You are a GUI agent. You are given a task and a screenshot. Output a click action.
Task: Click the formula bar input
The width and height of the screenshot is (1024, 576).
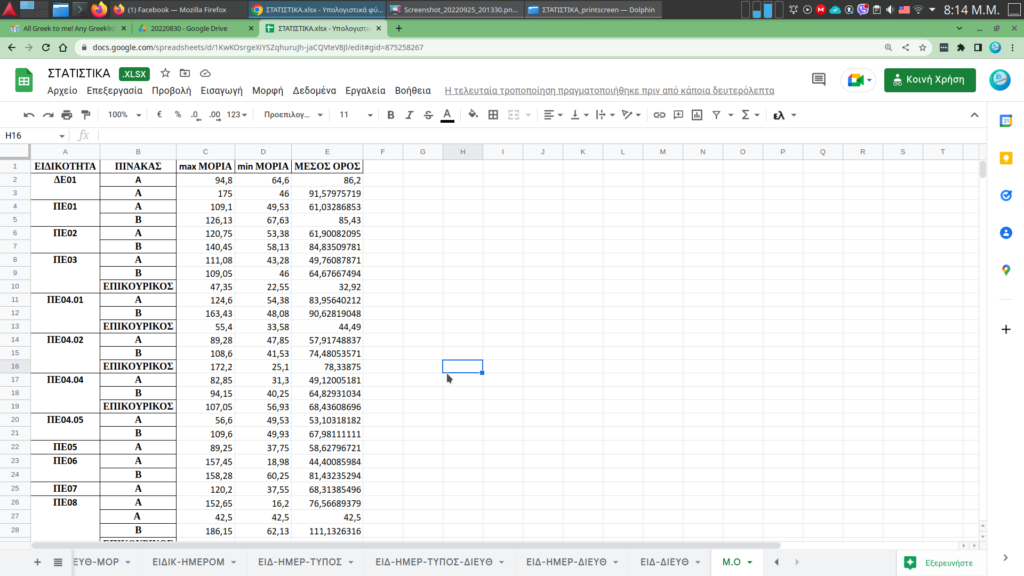point(542,135)
